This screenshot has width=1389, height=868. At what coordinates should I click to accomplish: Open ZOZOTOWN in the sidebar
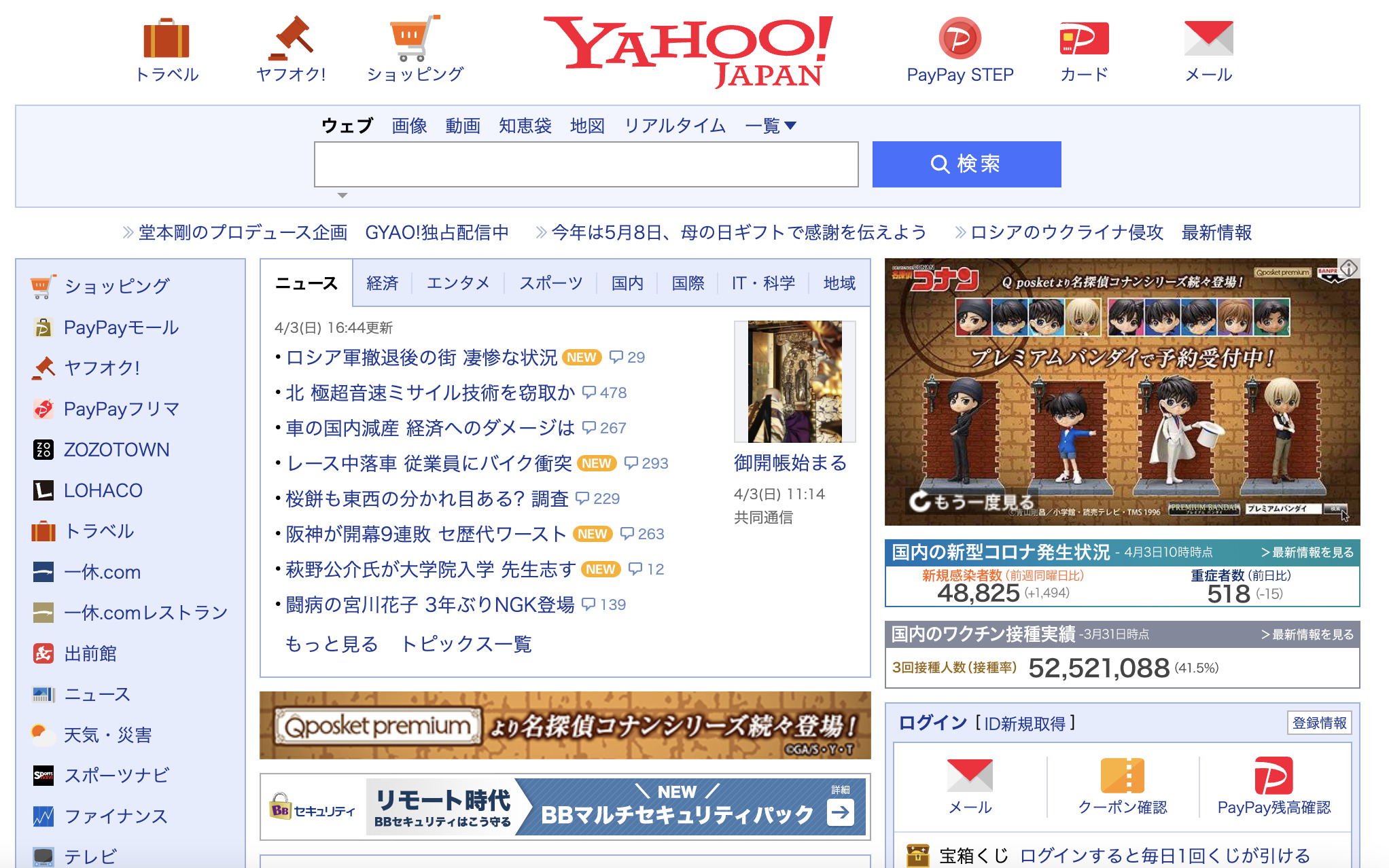[116, 450]
